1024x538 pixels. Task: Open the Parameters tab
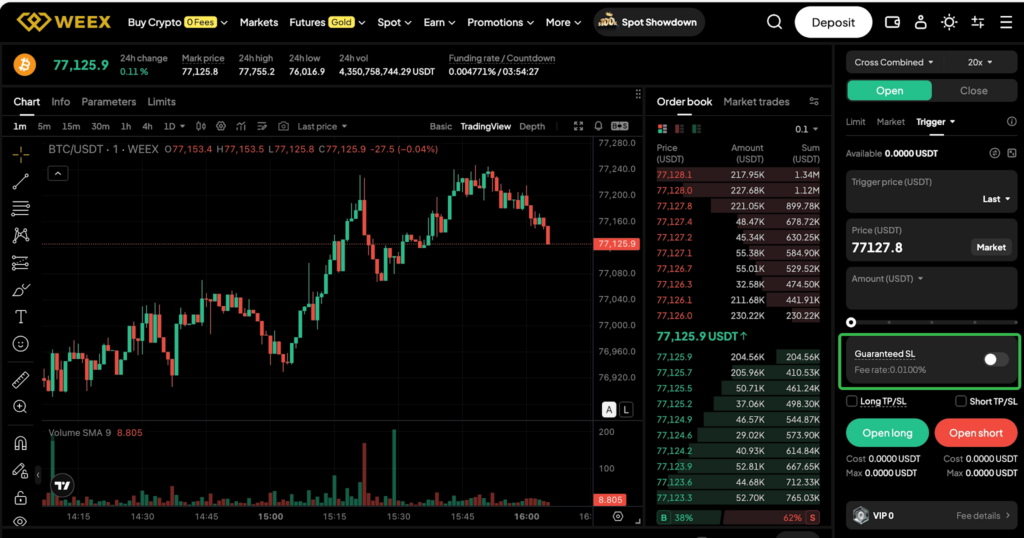point(108,102)
